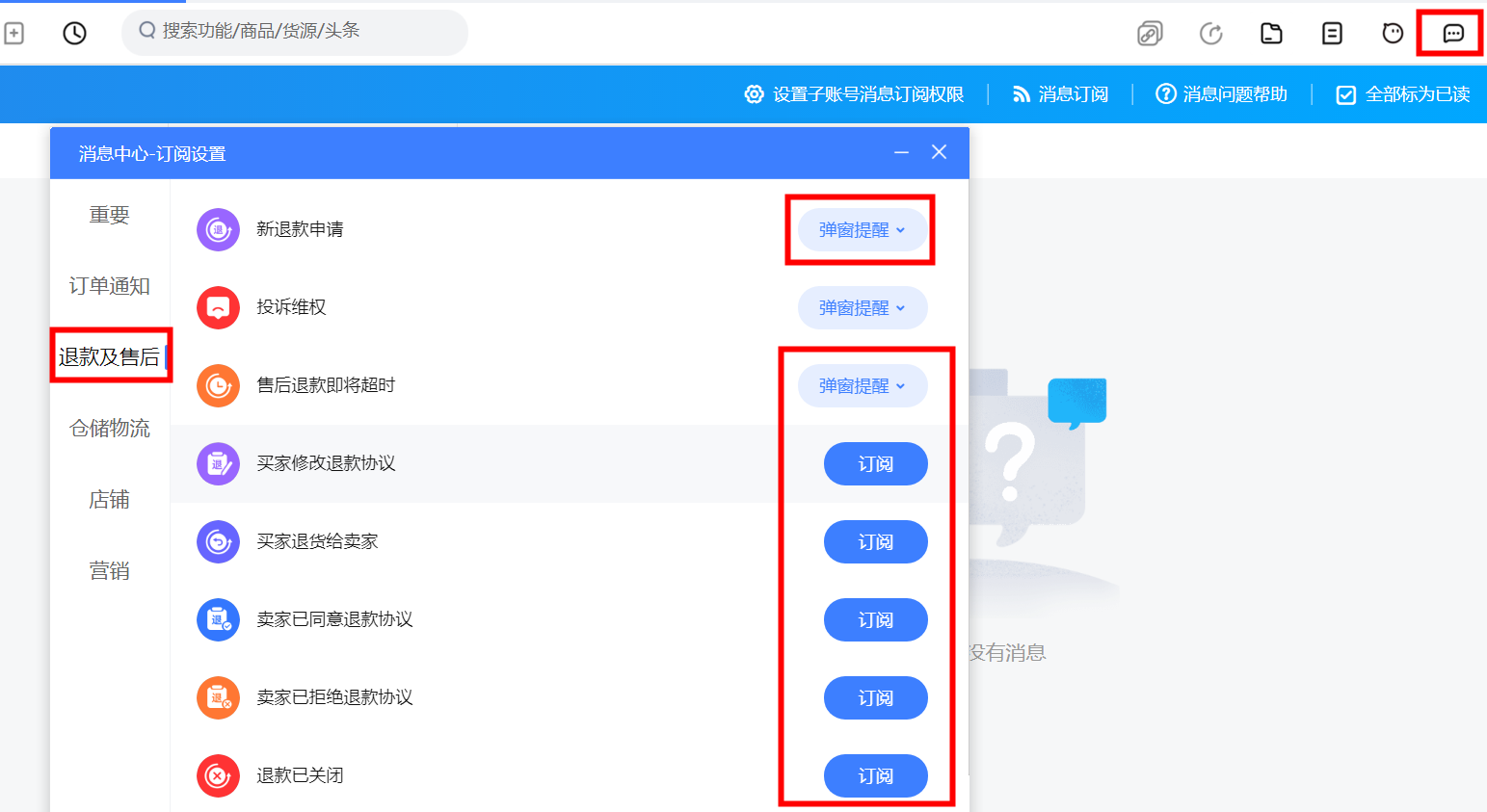This screenshot has width=1487, height=812.
Task: Close the 消息中心-订阅设置 dialog
Action: point(939,152)
